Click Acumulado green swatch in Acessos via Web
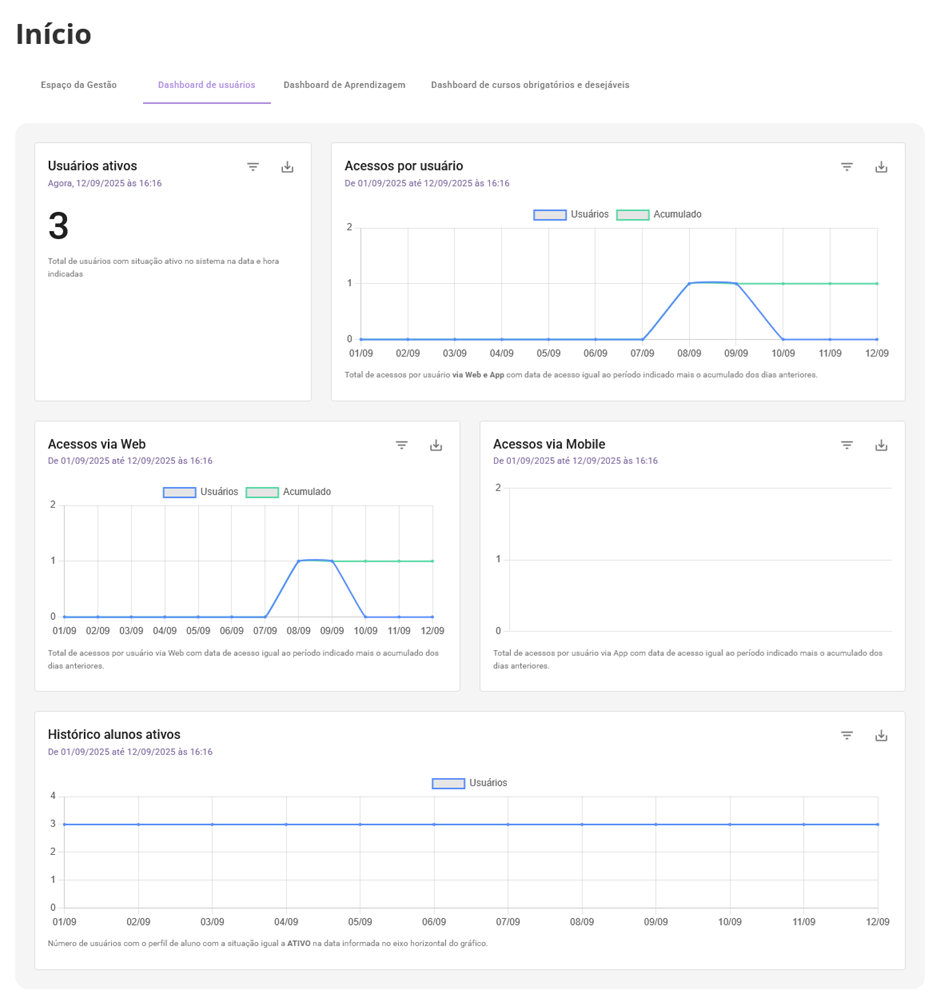This screenshot has width=933, height=998. click(262, 492)
